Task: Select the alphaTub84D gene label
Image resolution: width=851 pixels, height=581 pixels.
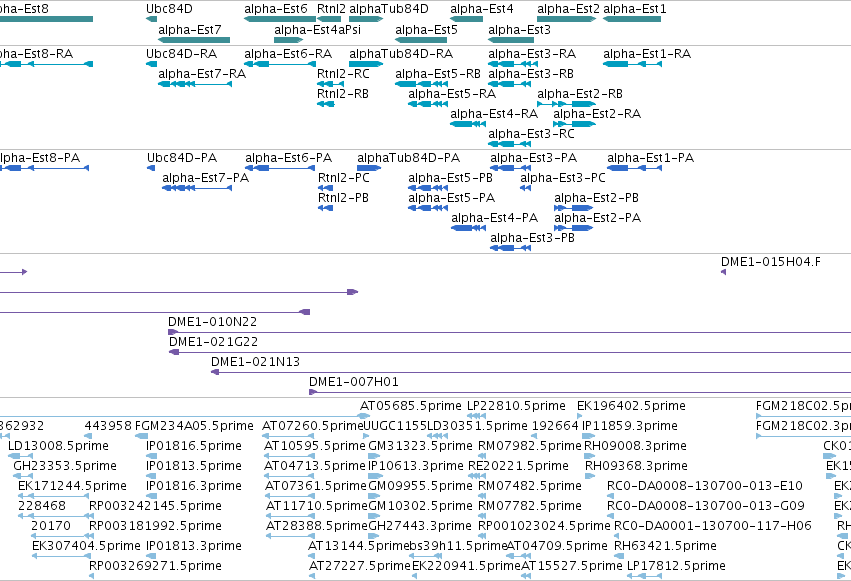Action: coord(389,9)
